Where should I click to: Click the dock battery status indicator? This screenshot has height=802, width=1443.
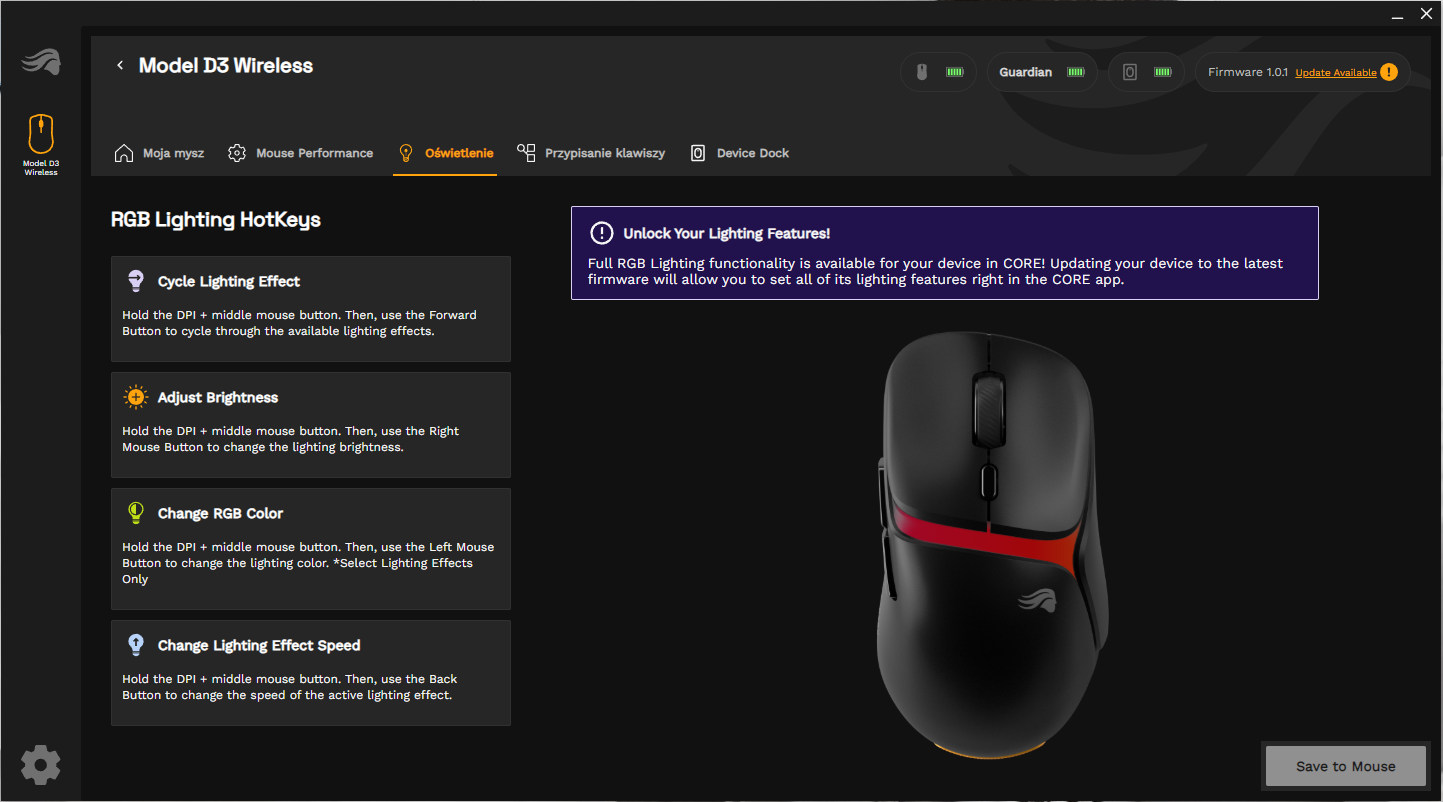1146,72
